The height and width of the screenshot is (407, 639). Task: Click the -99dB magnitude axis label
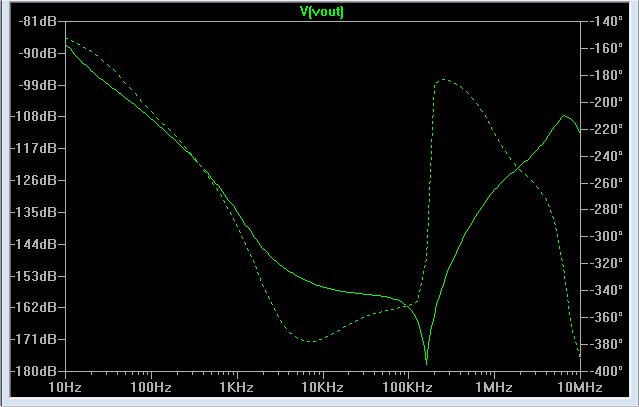37,85
